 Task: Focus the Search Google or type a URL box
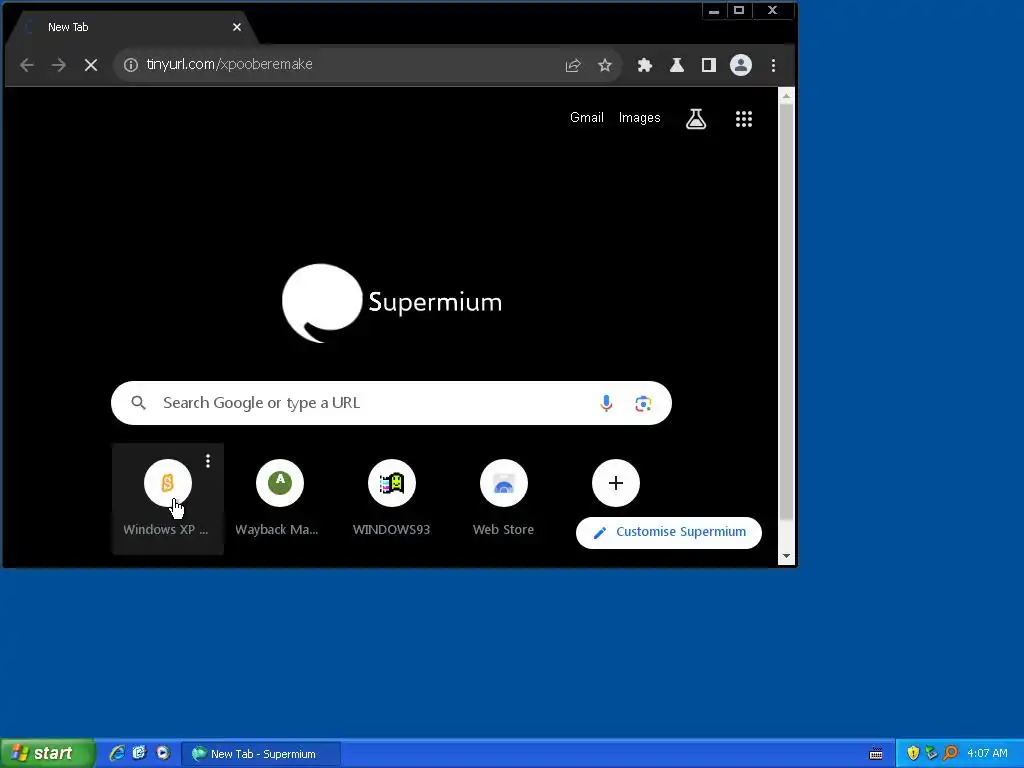click(x=391, y=403)
